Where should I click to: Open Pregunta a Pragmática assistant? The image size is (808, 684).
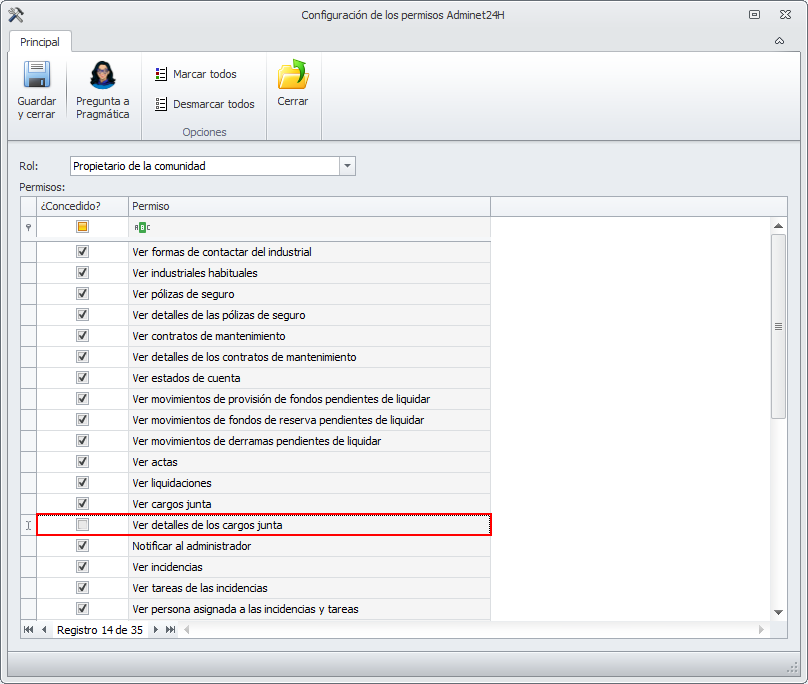[103, 90]
